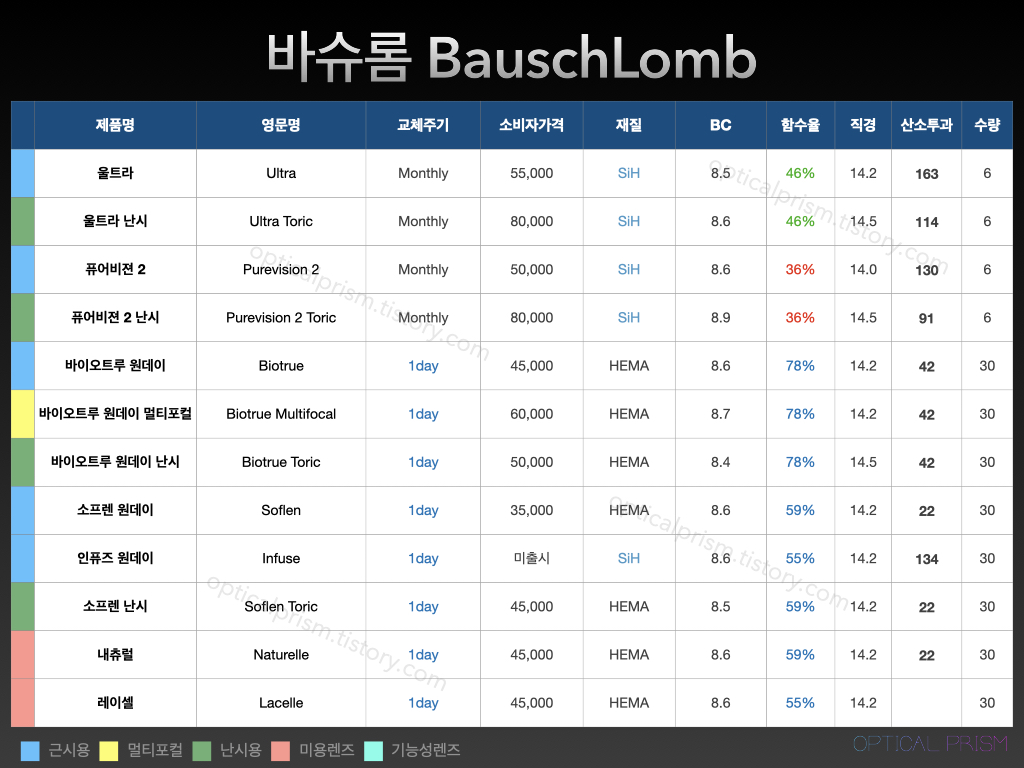Click the English name Biotrue Toric
1024x768 pixels.
[x=281, y=462]
